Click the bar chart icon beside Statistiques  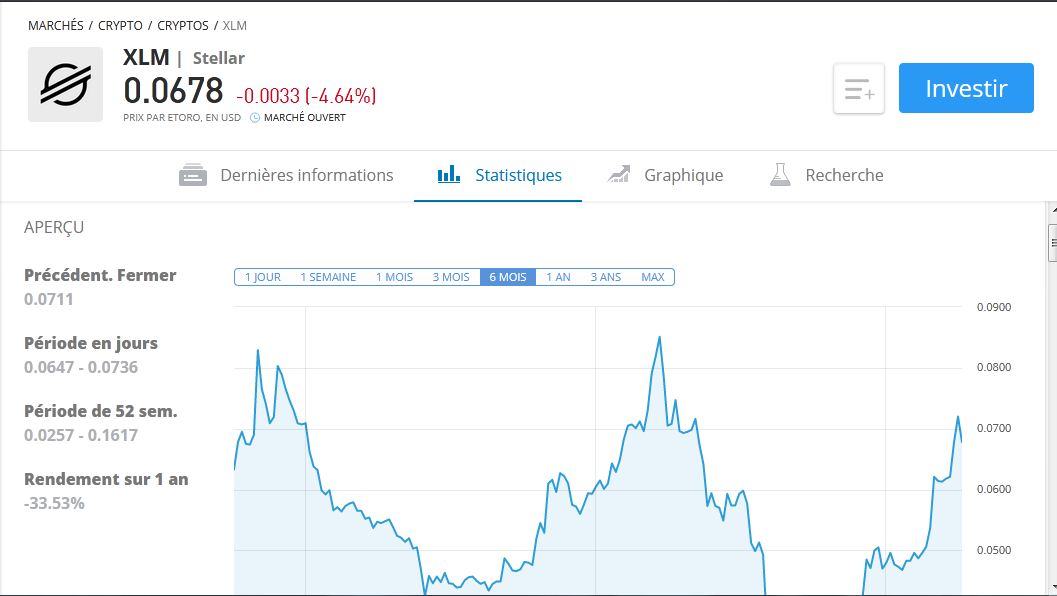(x=449, y=175)
